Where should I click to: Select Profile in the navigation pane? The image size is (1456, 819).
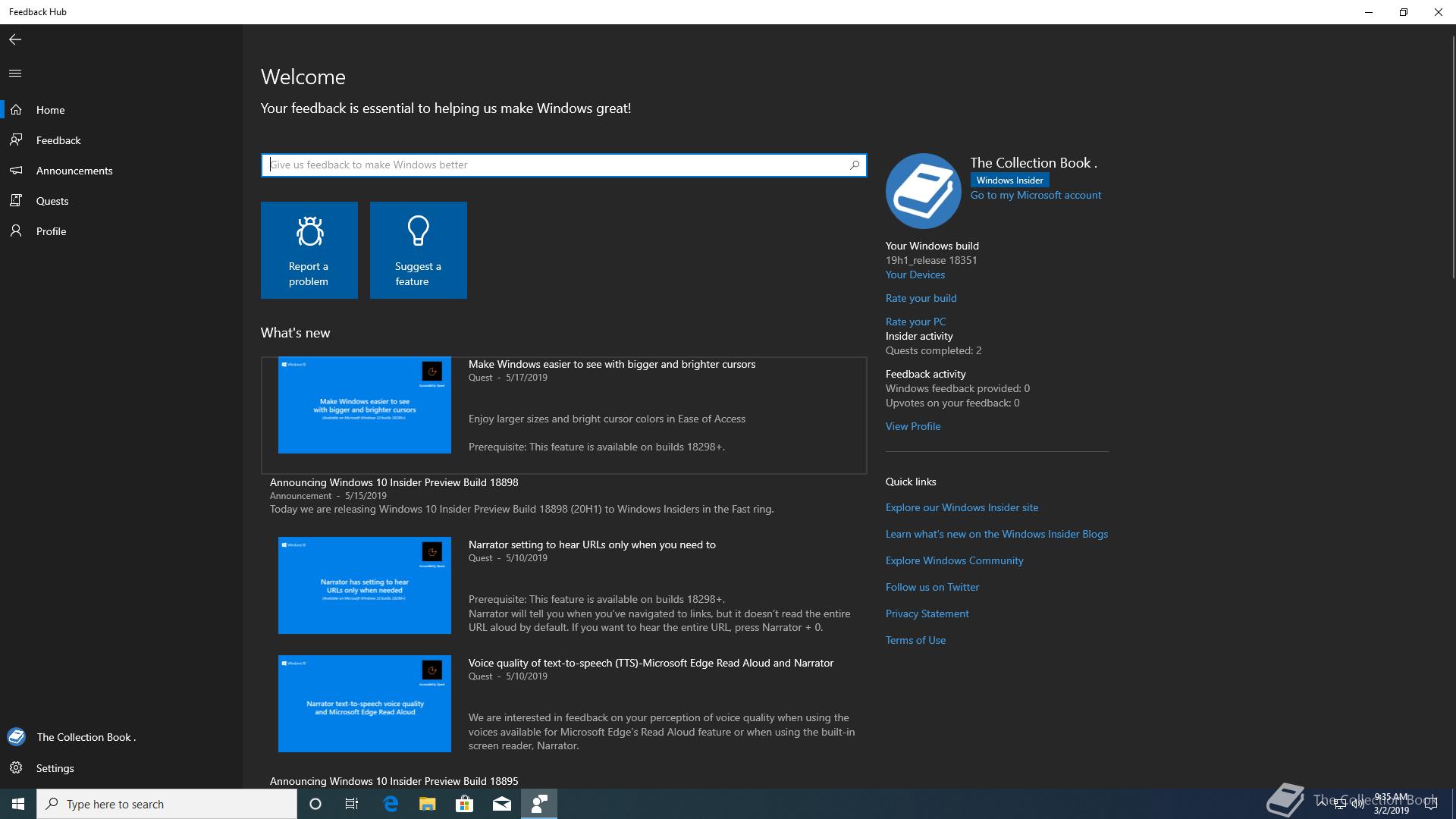point(51,231)
